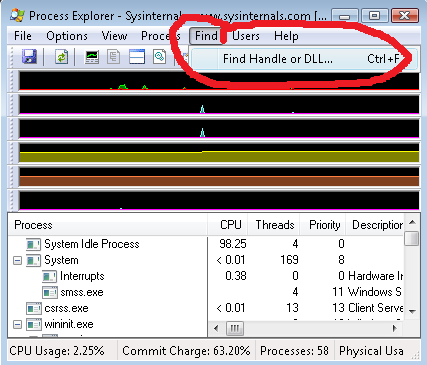This screenshot has height=365, width=427.
Task: Open the Options menu
Action: (x=67, y=36)
